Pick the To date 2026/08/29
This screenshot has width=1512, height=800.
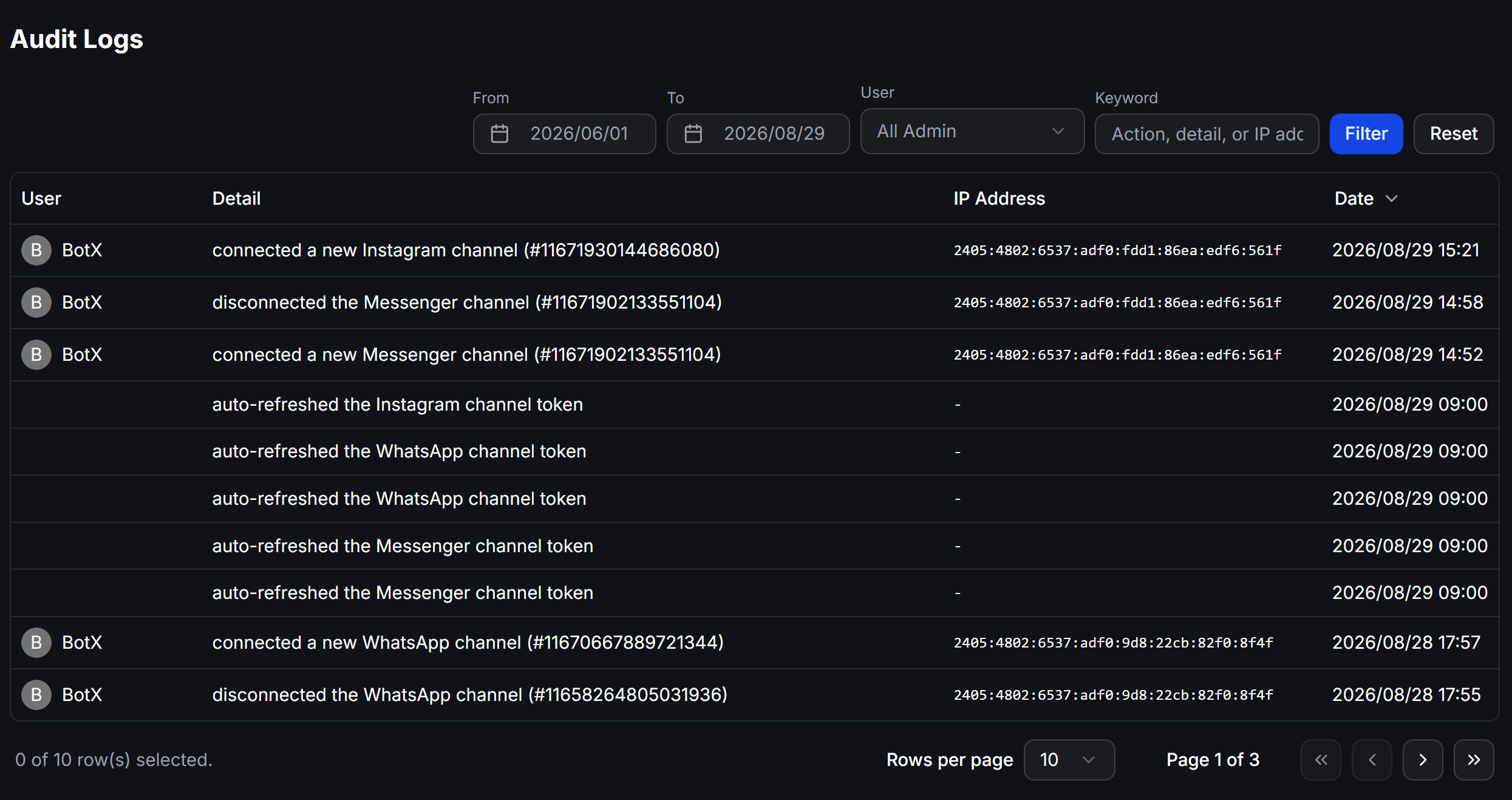tap(758, 134)
